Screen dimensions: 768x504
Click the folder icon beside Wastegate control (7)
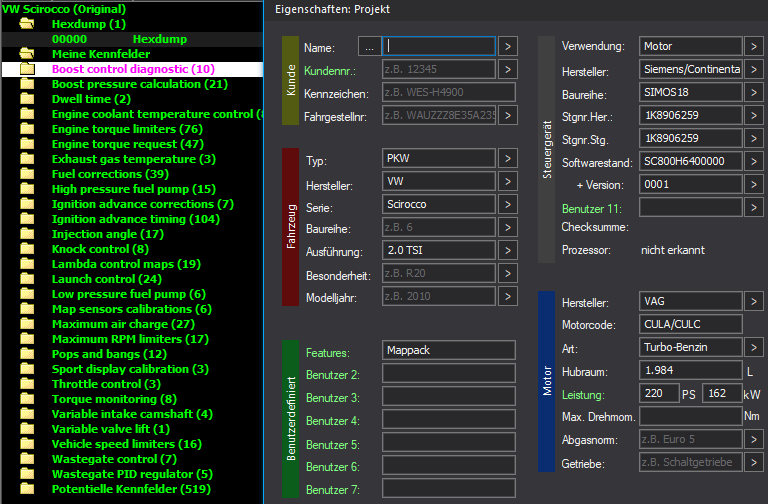click(27, 459)
